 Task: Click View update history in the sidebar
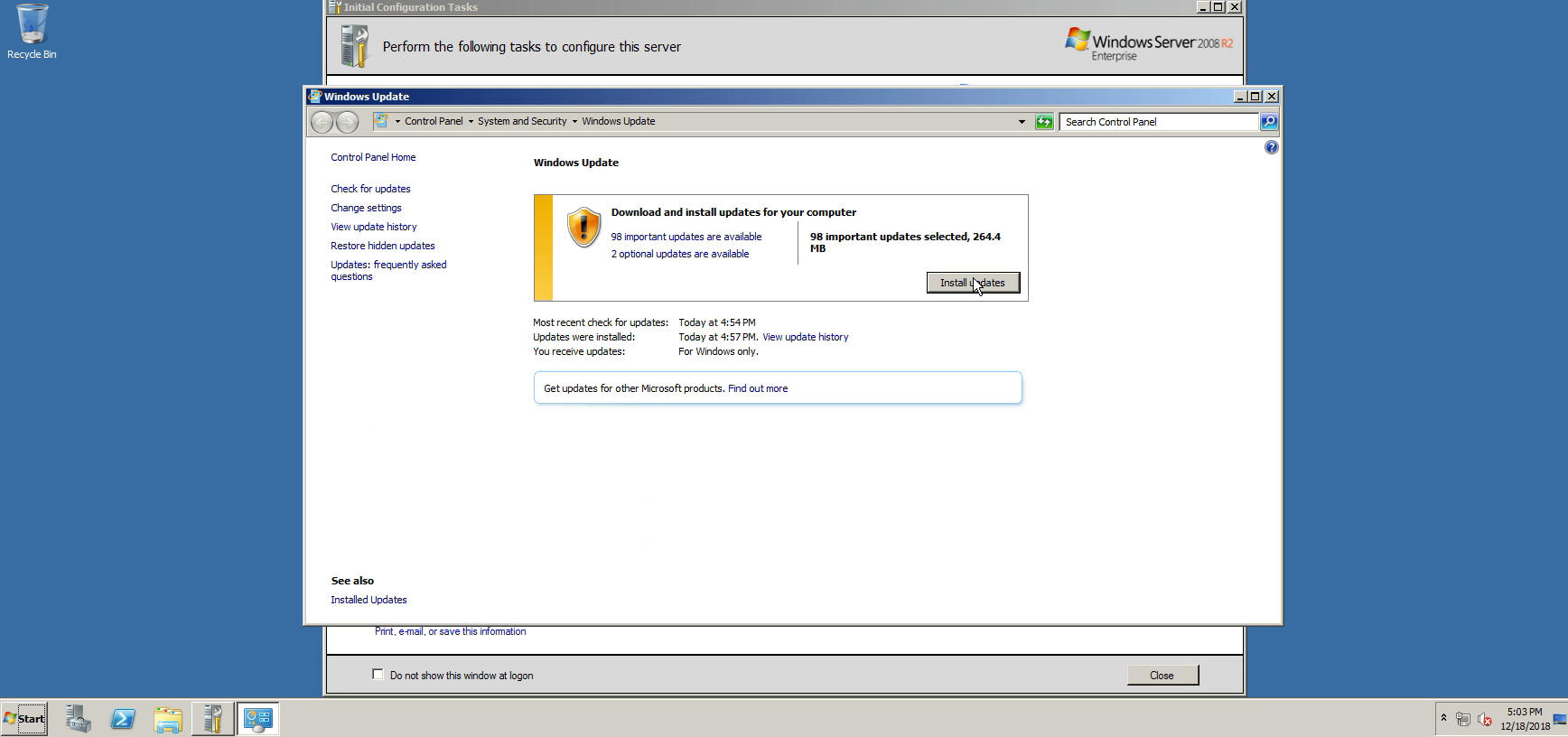coord(374,227)
